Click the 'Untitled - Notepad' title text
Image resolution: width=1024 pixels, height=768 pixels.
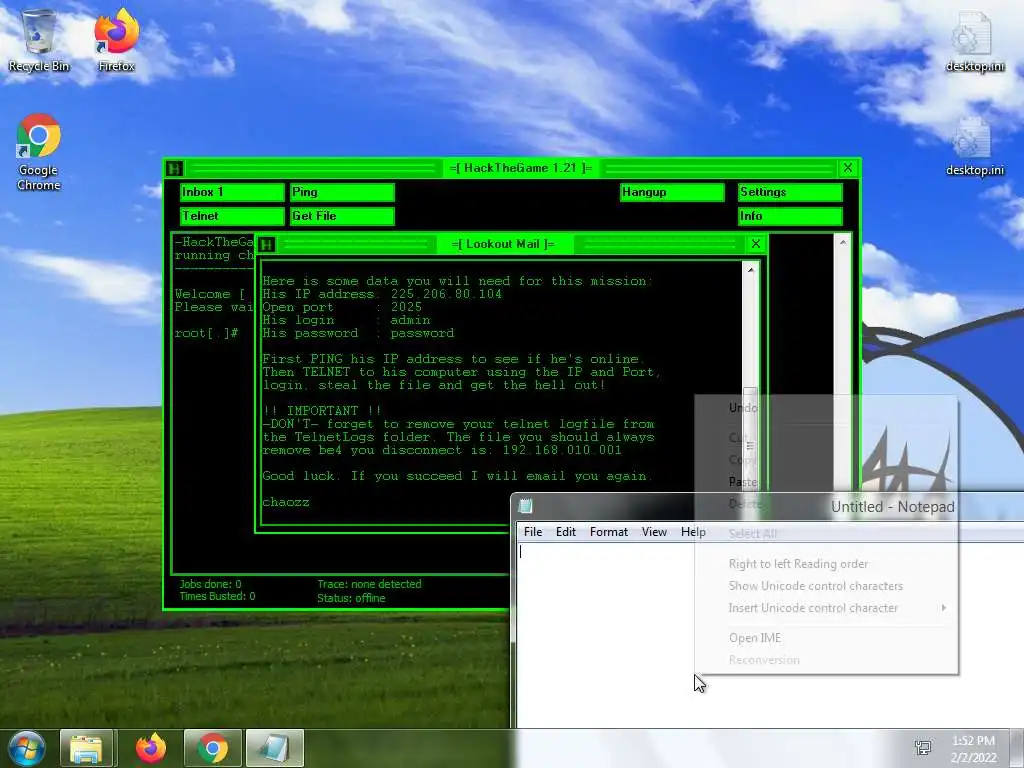(893, 507)
